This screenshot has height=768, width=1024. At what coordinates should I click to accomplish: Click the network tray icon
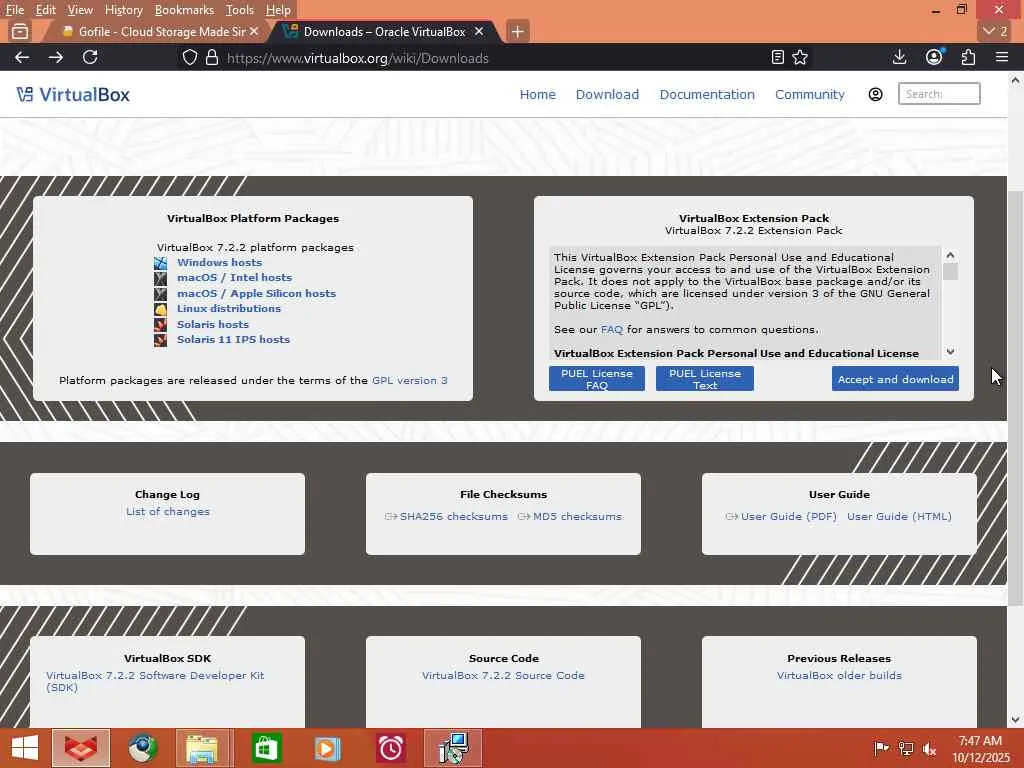coord(906,748)
